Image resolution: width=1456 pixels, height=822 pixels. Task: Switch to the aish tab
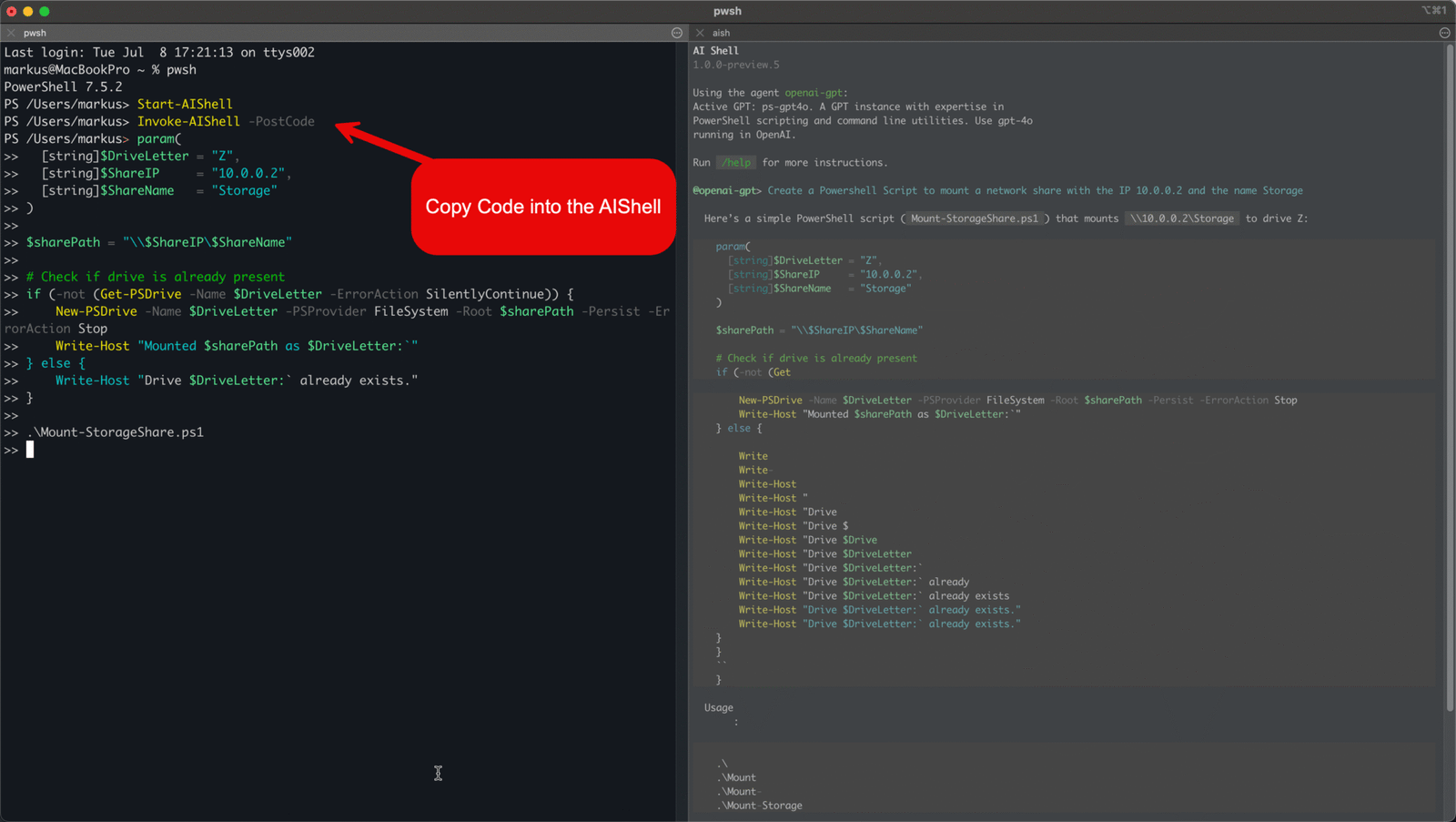click(722, 32)
